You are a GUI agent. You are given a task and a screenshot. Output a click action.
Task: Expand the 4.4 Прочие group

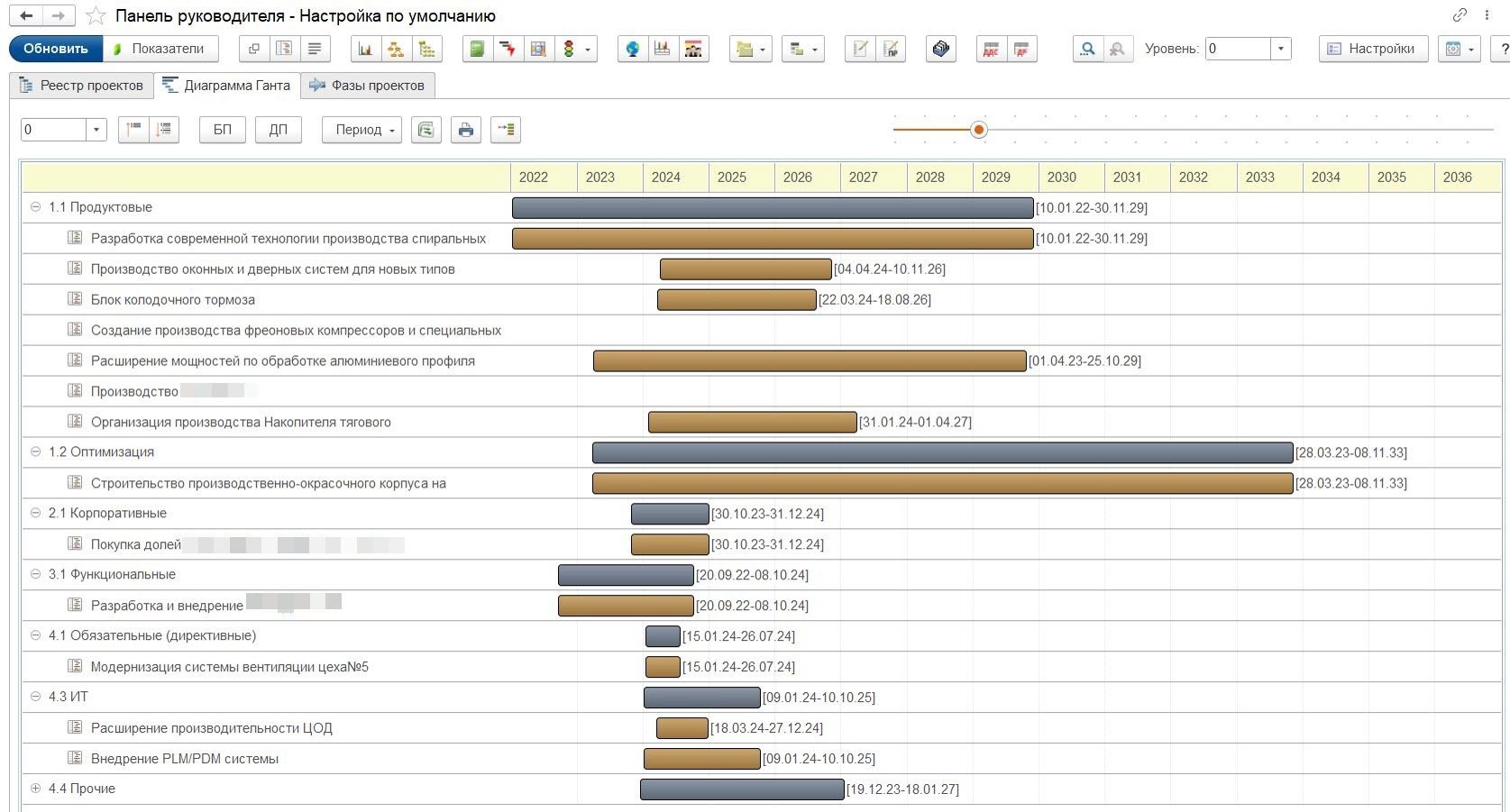pyautogui.click(x=36, y=789)
